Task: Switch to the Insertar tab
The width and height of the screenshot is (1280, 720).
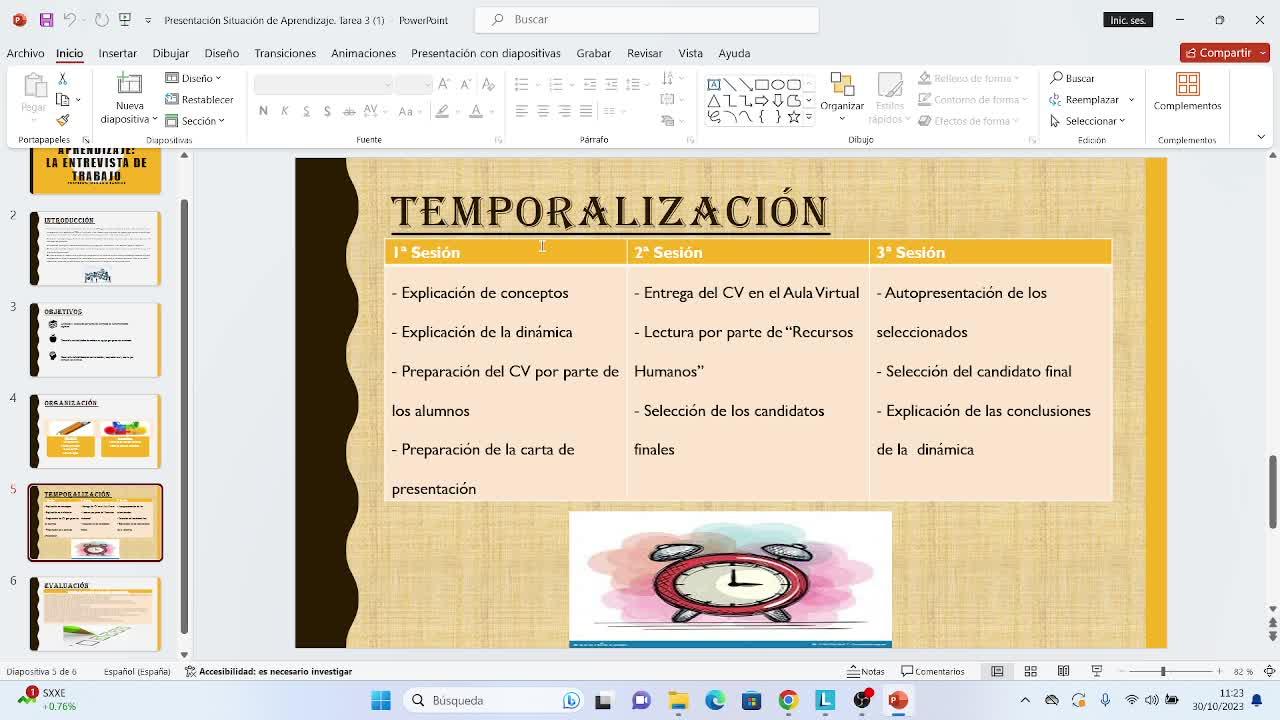Action: coord(117,53)
